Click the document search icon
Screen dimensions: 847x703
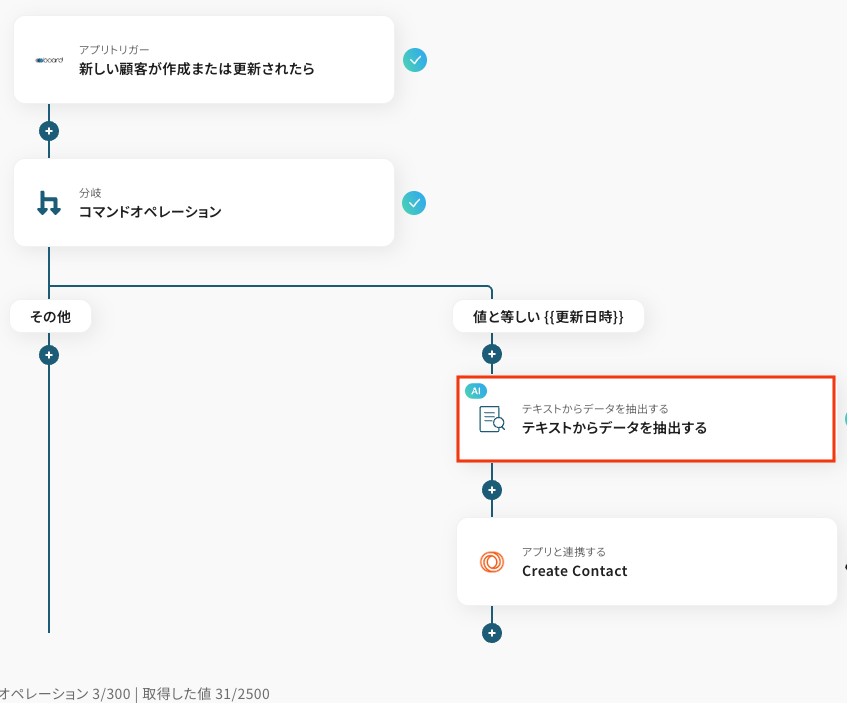(x=492, y=419)
